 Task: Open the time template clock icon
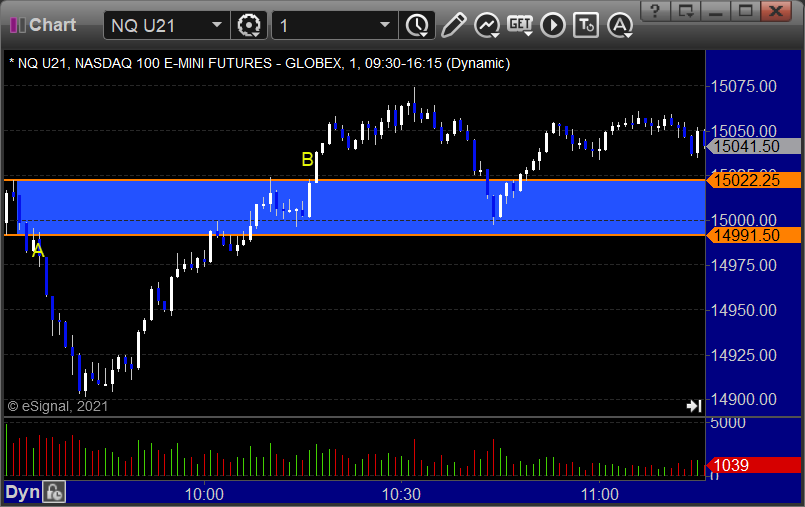(417, 25)
